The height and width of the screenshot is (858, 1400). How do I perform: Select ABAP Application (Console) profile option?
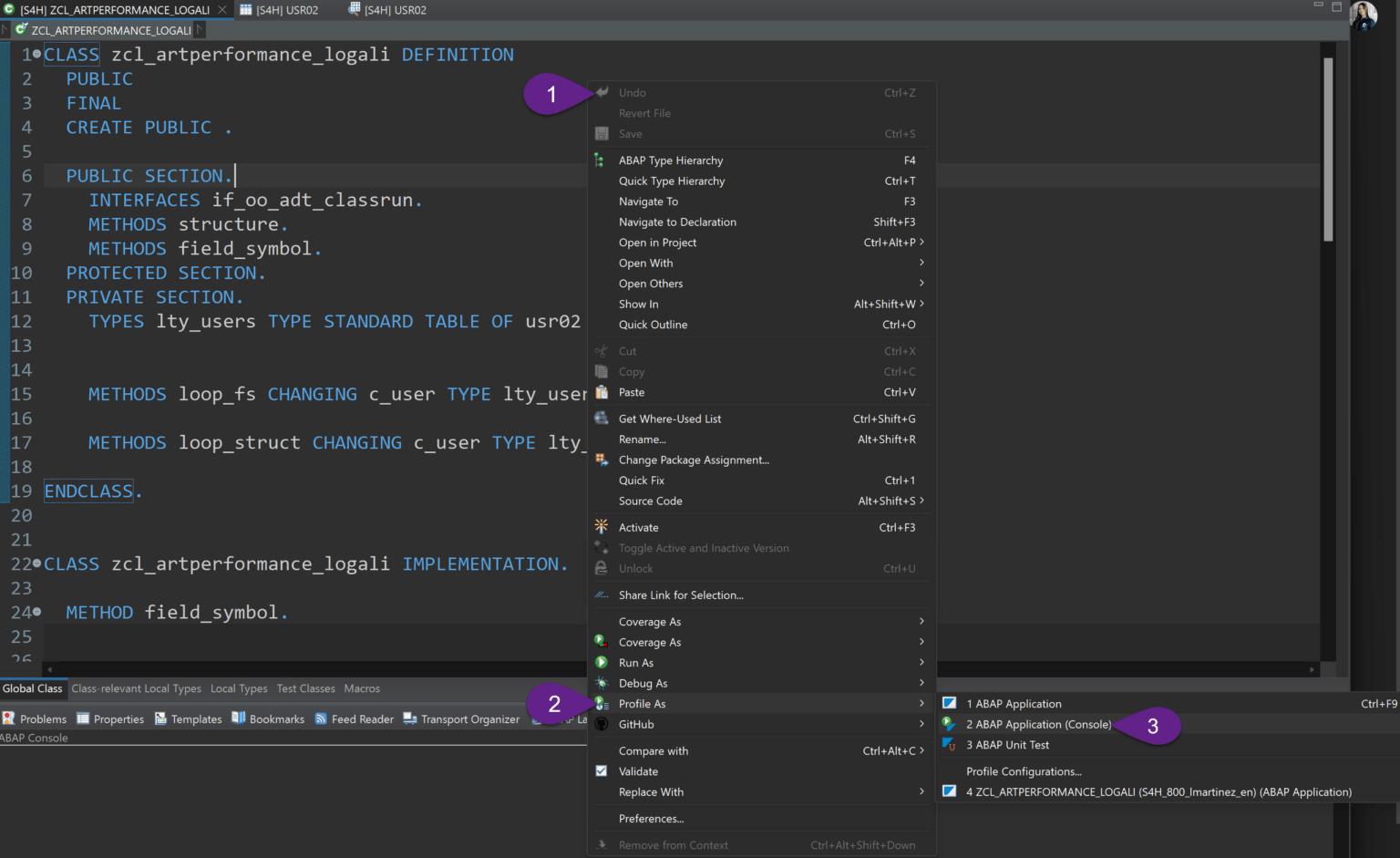point(1038,725)
